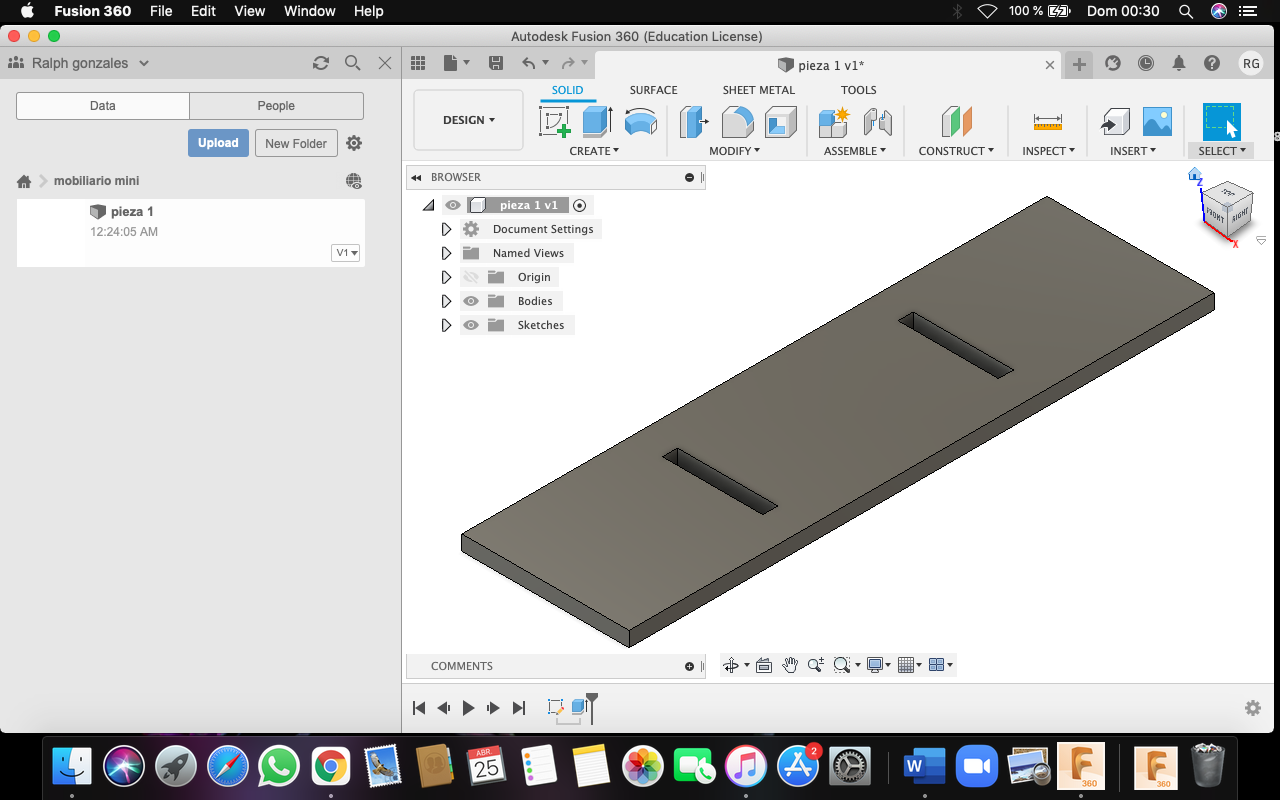Select the Create Sketch tool
Viewport: 1280px width, 800px height.
(x=555, y=122)
